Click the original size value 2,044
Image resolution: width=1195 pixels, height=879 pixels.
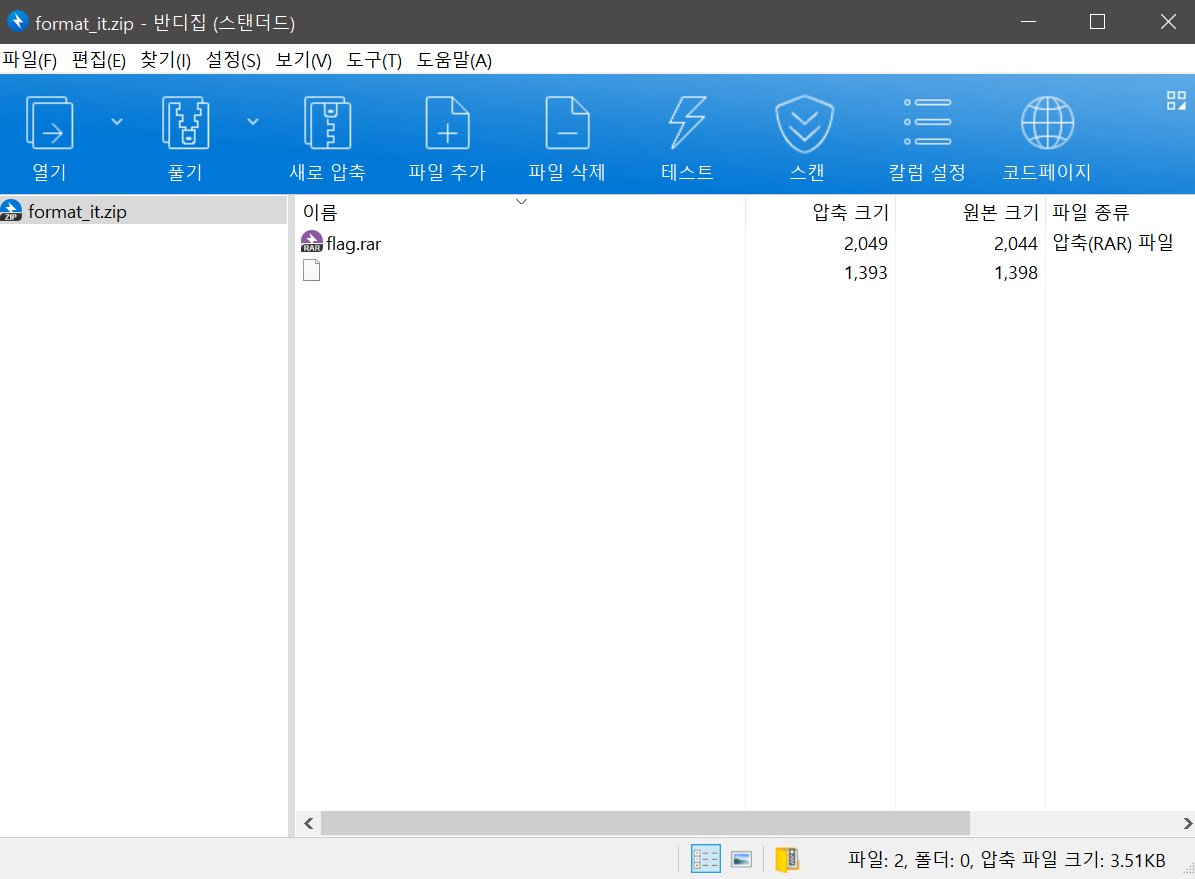(x=1016, y=244)
